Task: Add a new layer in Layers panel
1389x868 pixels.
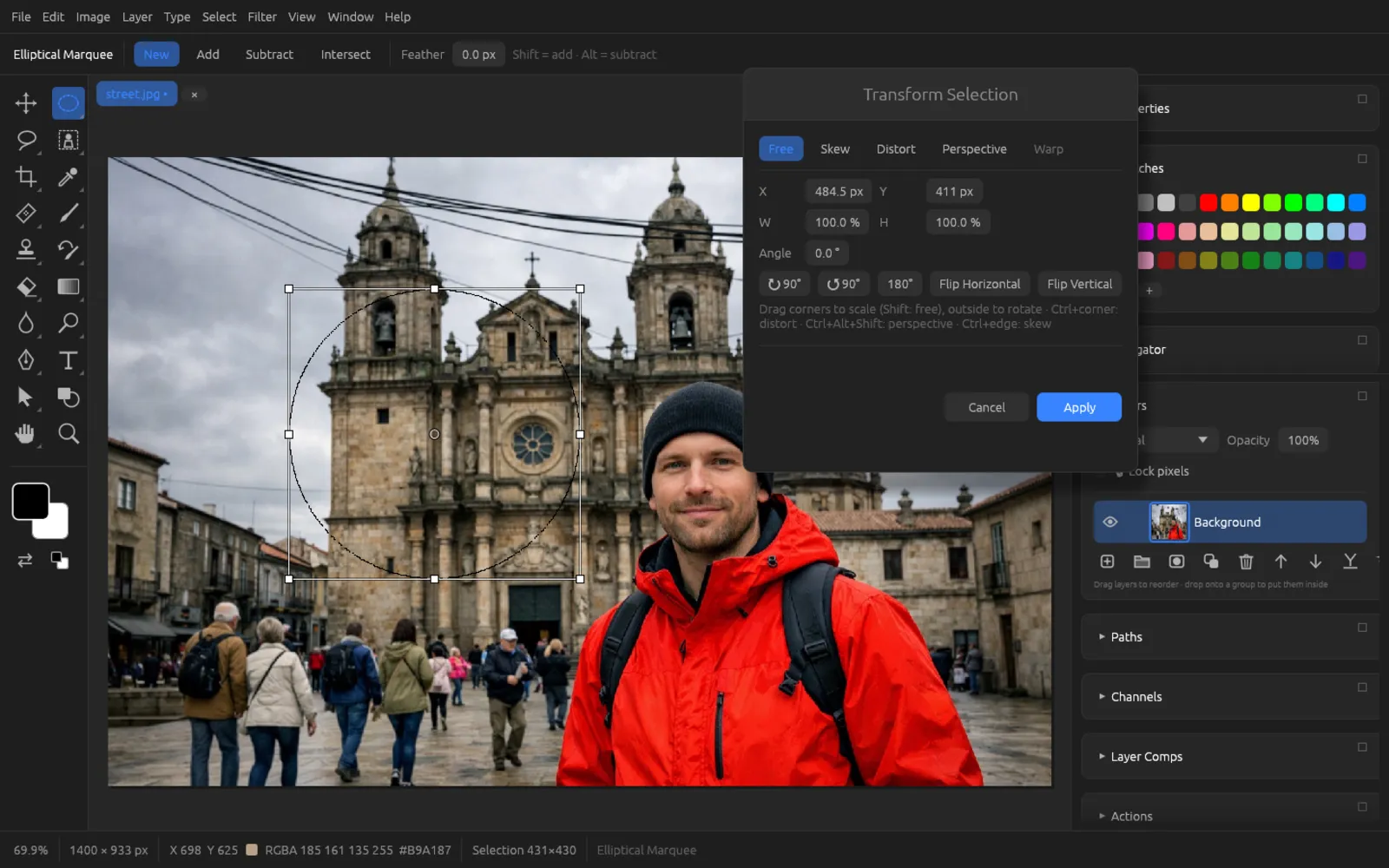Action: click(x=1107, y=562)
